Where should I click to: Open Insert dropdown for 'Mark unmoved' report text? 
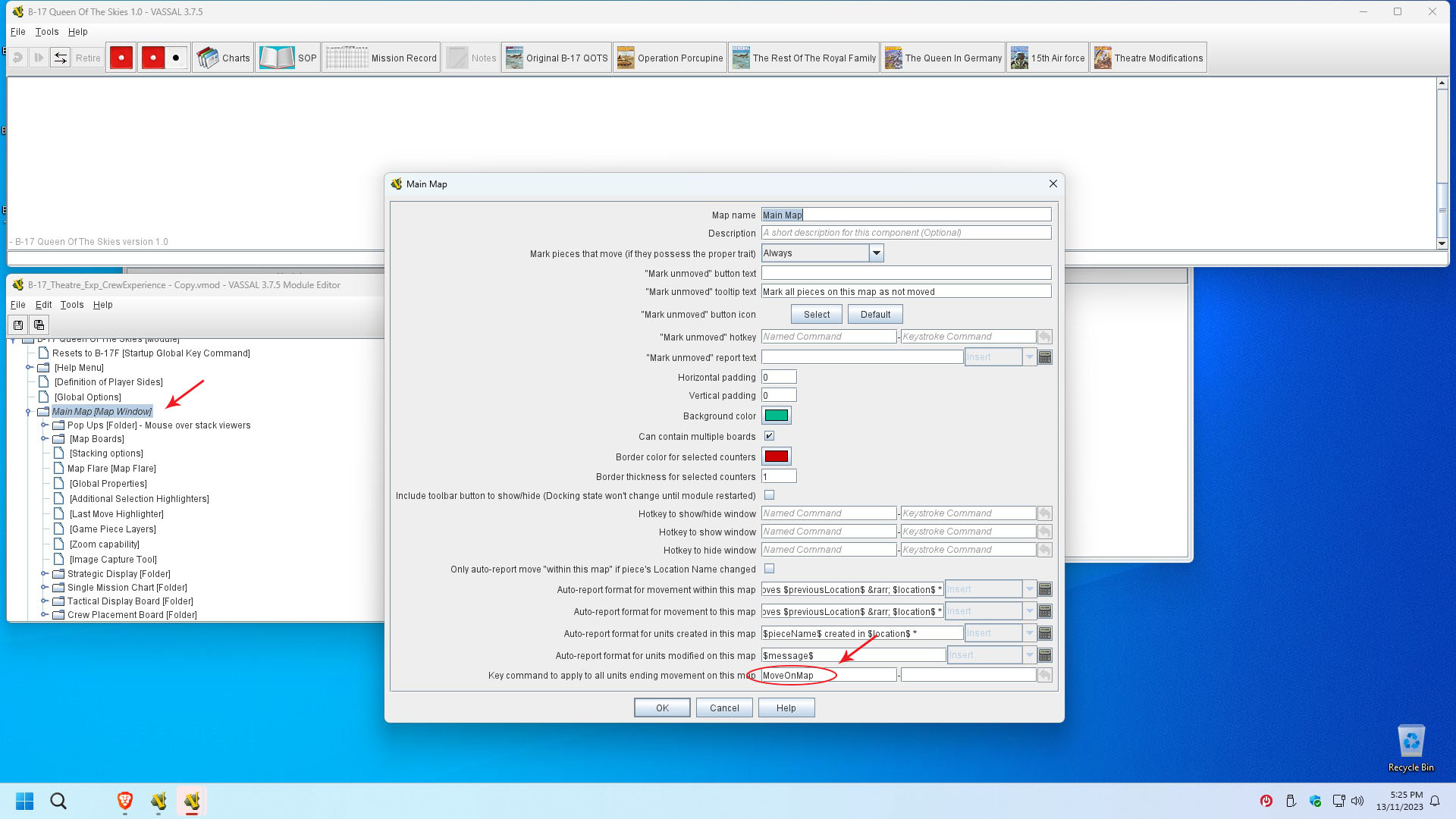click(1000, 357)
